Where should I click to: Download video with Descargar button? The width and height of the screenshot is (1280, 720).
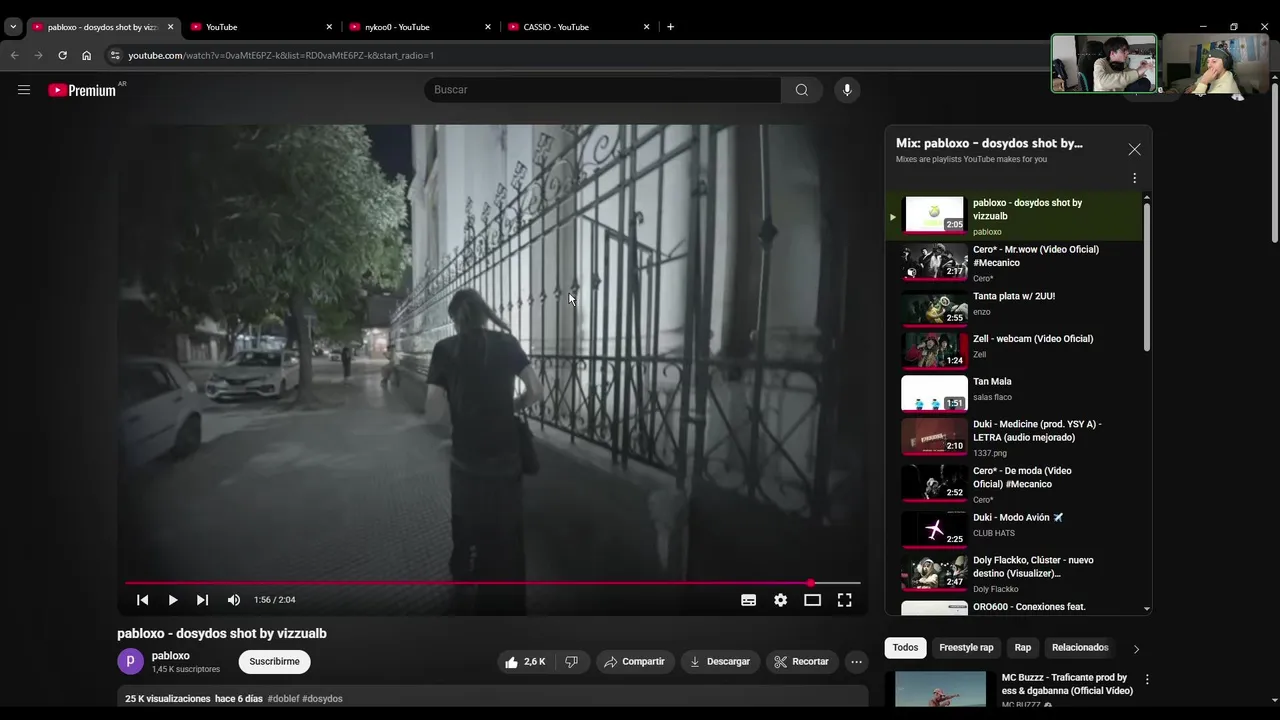tap(720, 662)
